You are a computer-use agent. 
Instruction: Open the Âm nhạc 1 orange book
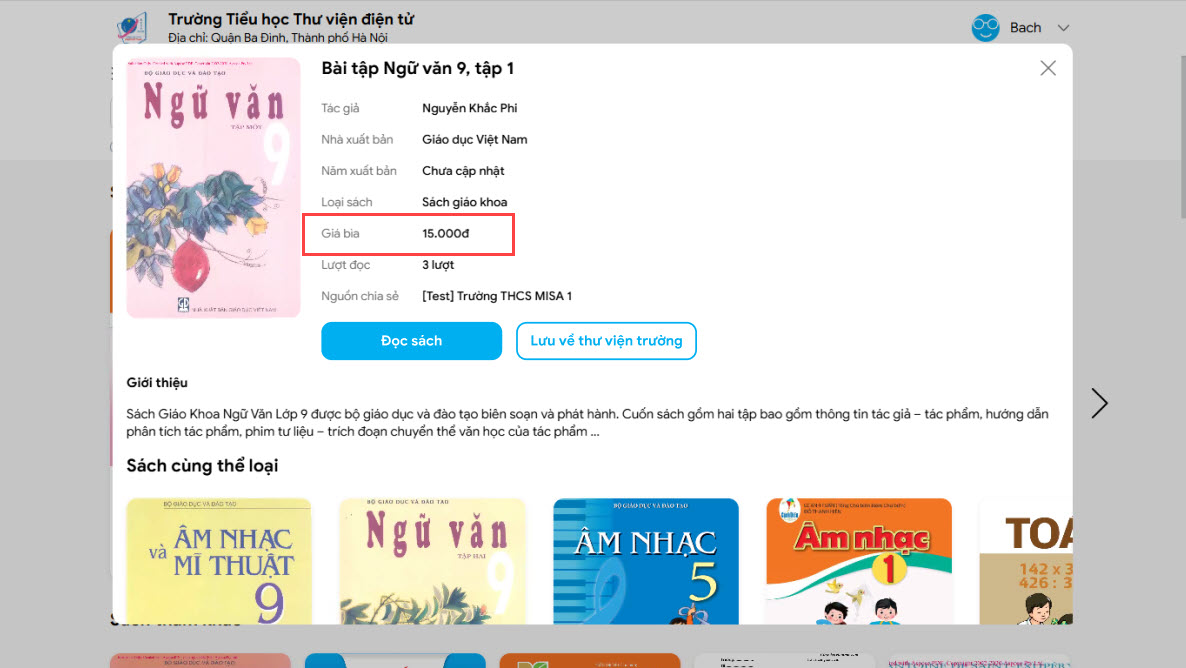coord(858,561)
